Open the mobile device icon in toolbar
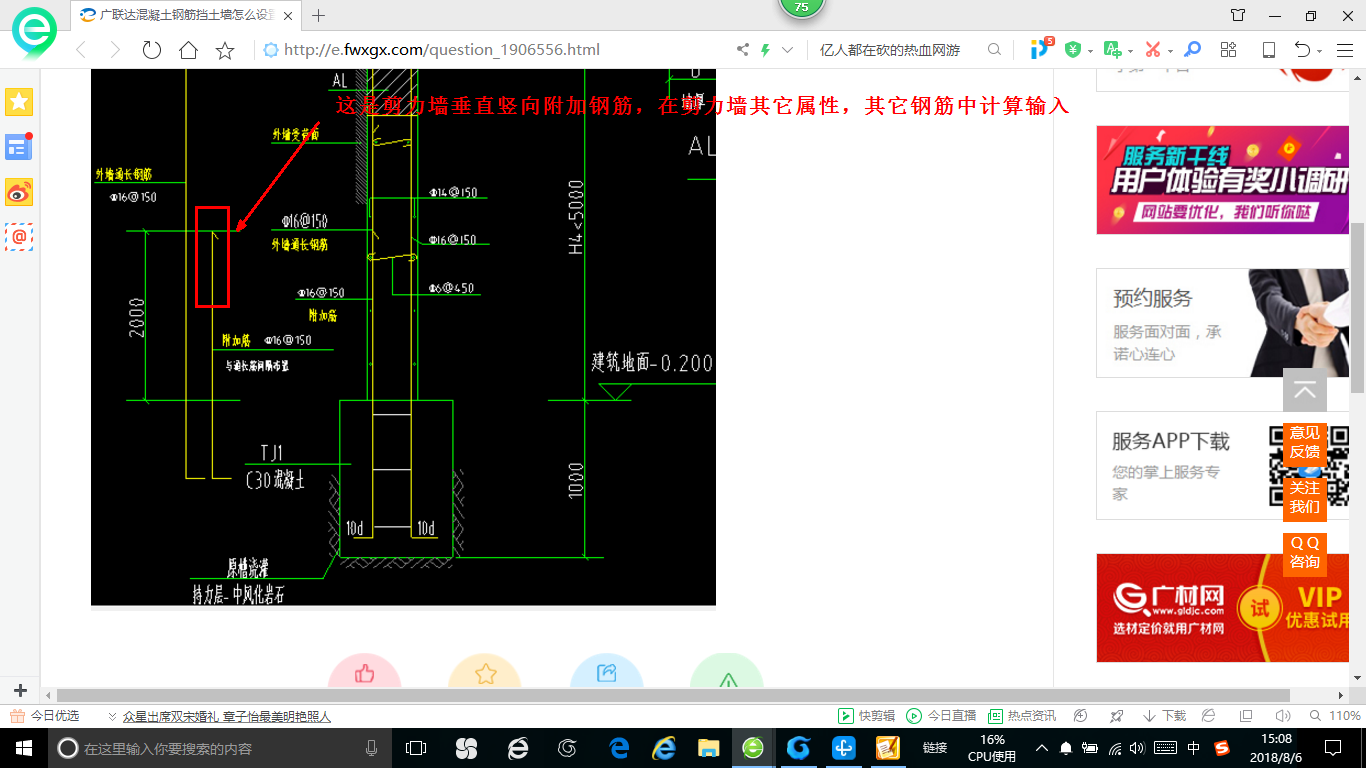This screenshot has width=1366, height=768. coord(1269,50)
